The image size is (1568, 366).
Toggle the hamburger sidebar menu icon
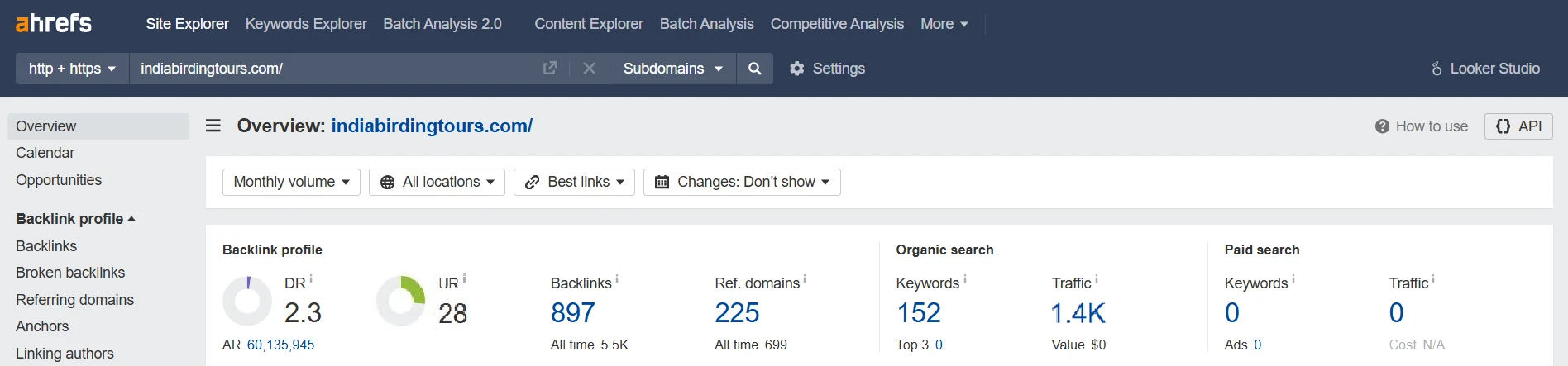pyautogui.click(x=213, y=126)
